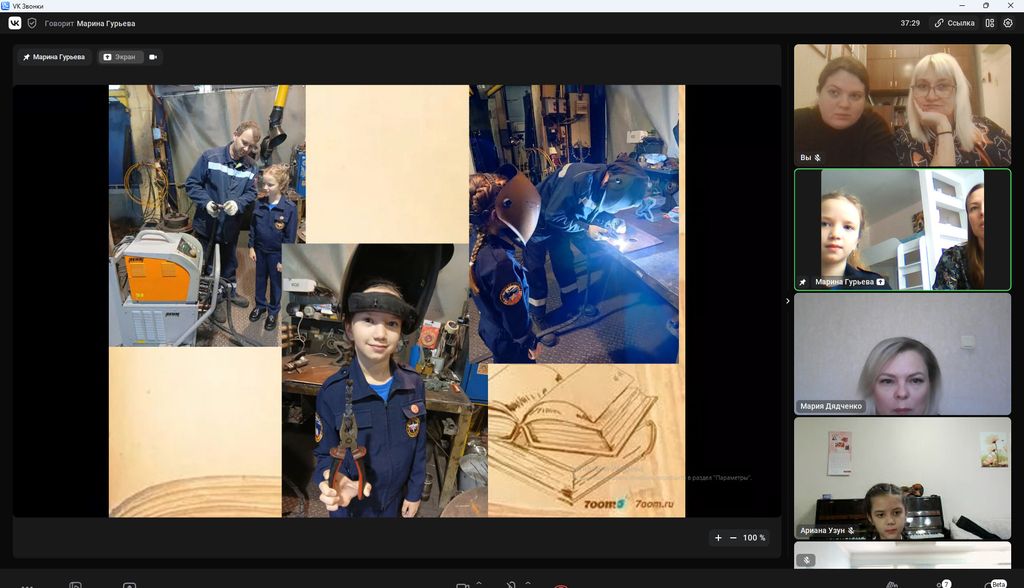
Task: Unpin Марина Гурьева using the pin chip
Action: tap(54, 57)
